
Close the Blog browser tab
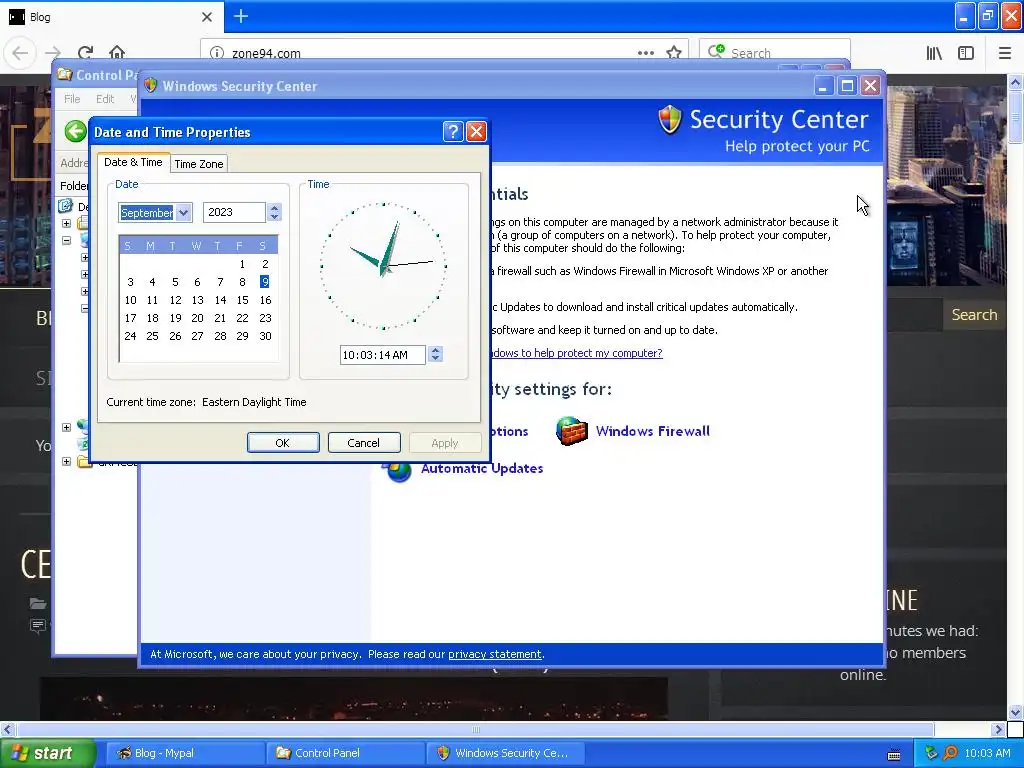tap(207, 17)
